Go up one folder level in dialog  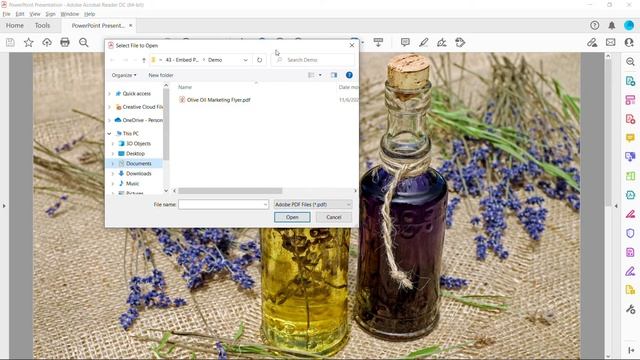pyautogui.click(x=144, y=60)
